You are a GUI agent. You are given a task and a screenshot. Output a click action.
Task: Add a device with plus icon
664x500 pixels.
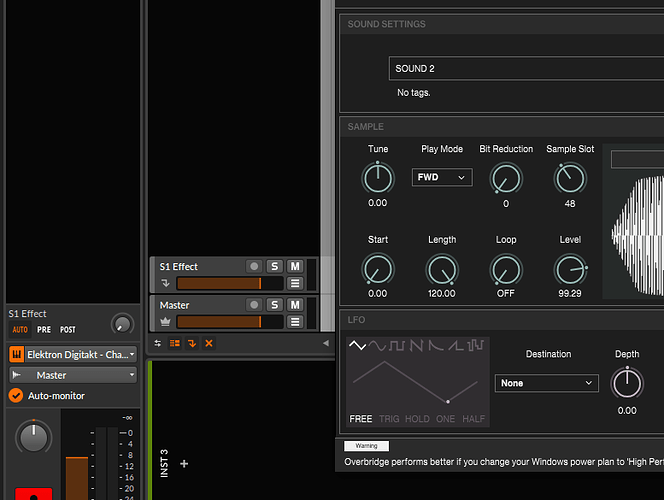184,464
